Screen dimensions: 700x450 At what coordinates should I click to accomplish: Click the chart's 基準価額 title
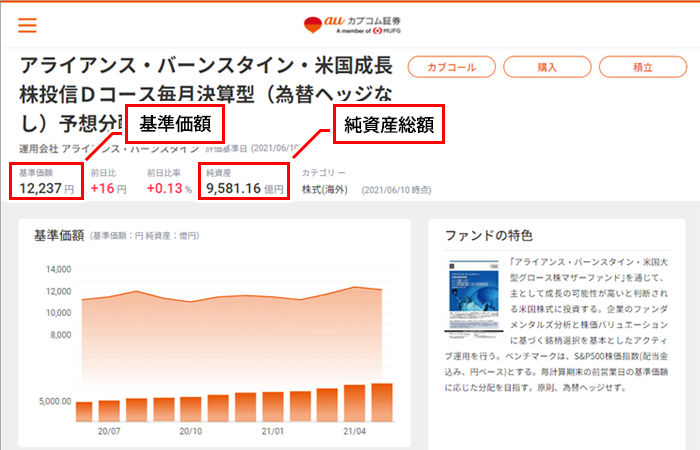59,235
